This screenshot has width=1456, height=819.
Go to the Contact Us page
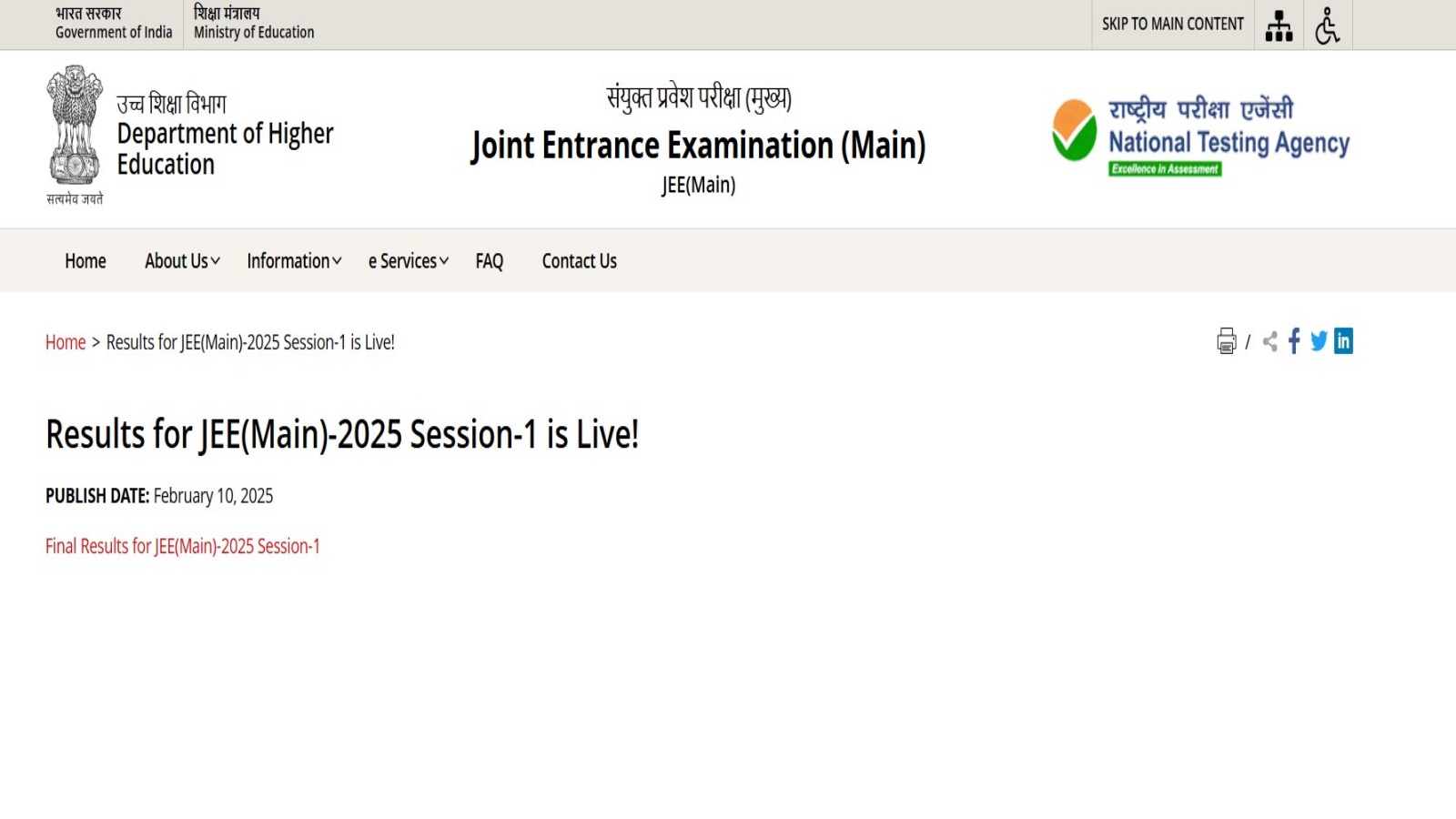click(x=579, y=261)
